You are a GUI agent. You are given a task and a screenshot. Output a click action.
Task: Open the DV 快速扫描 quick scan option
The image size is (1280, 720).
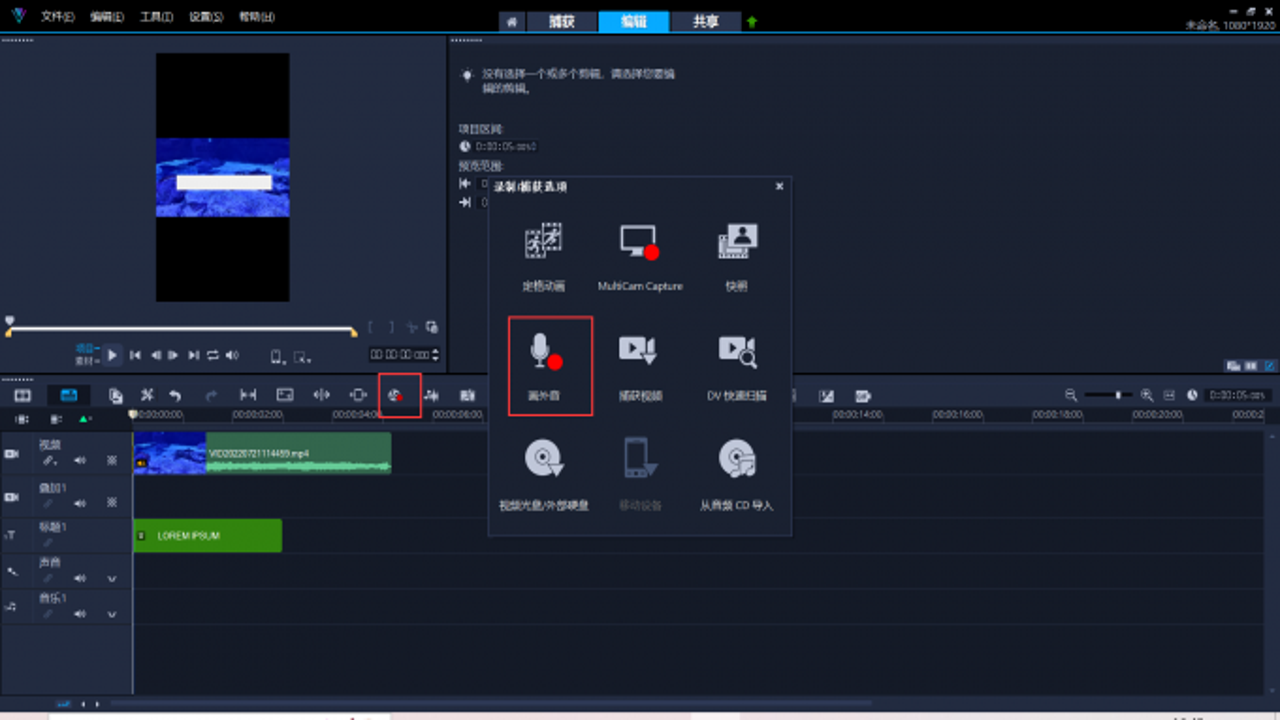click(737, 367)
